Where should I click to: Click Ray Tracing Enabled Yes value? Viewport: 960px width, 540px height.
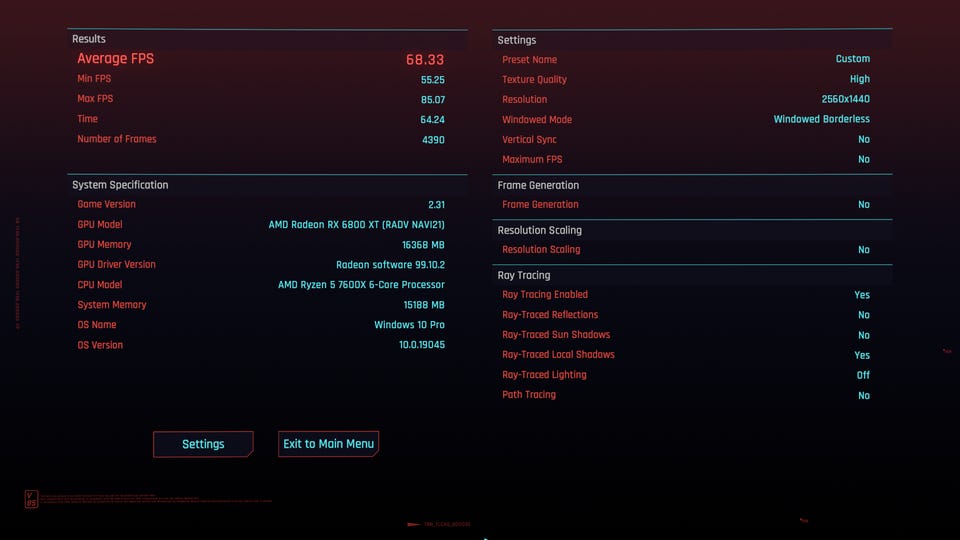coord(862,295)
